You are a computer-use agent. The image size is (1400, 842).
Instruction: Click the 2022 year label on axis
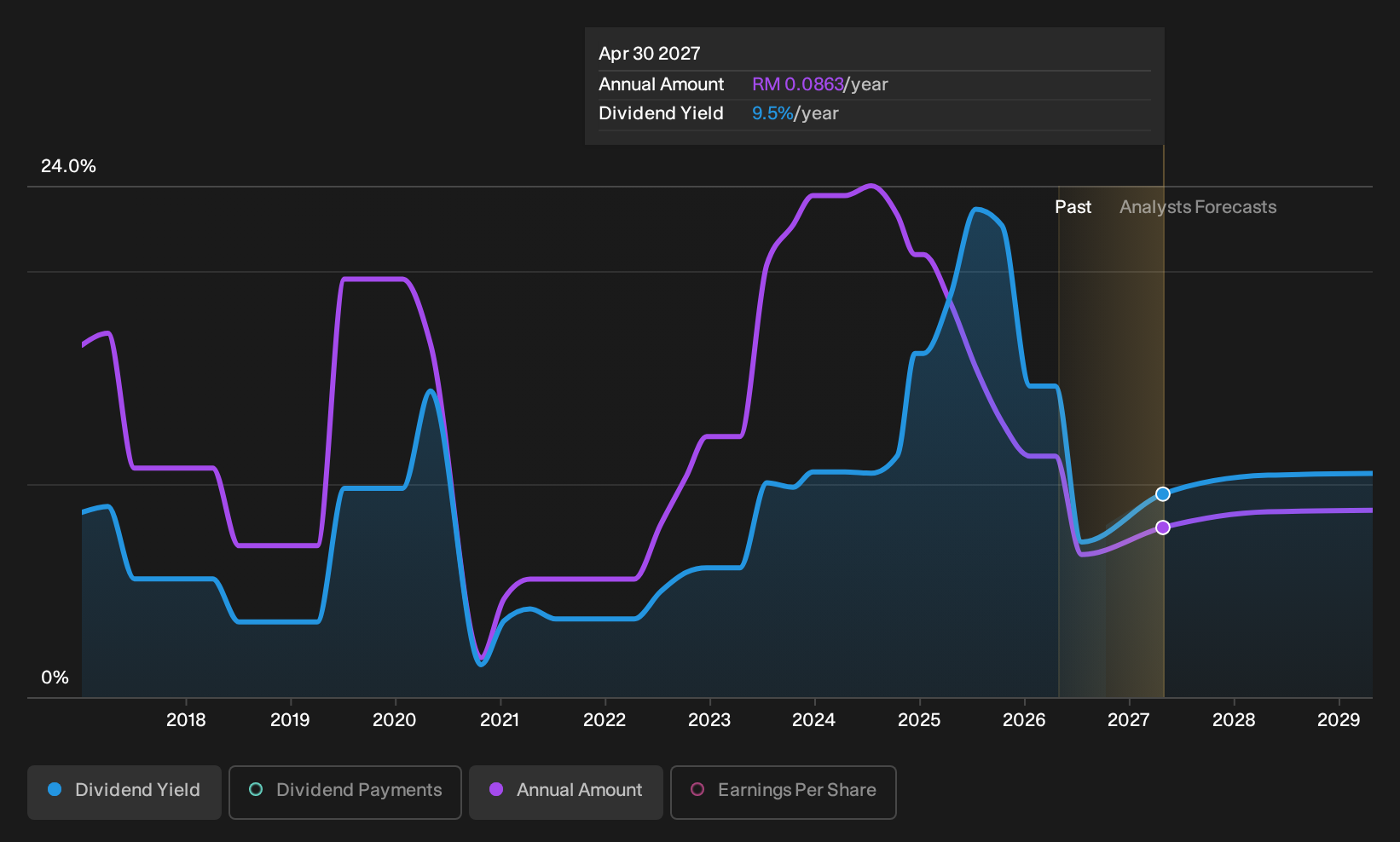tap(605, 720)
